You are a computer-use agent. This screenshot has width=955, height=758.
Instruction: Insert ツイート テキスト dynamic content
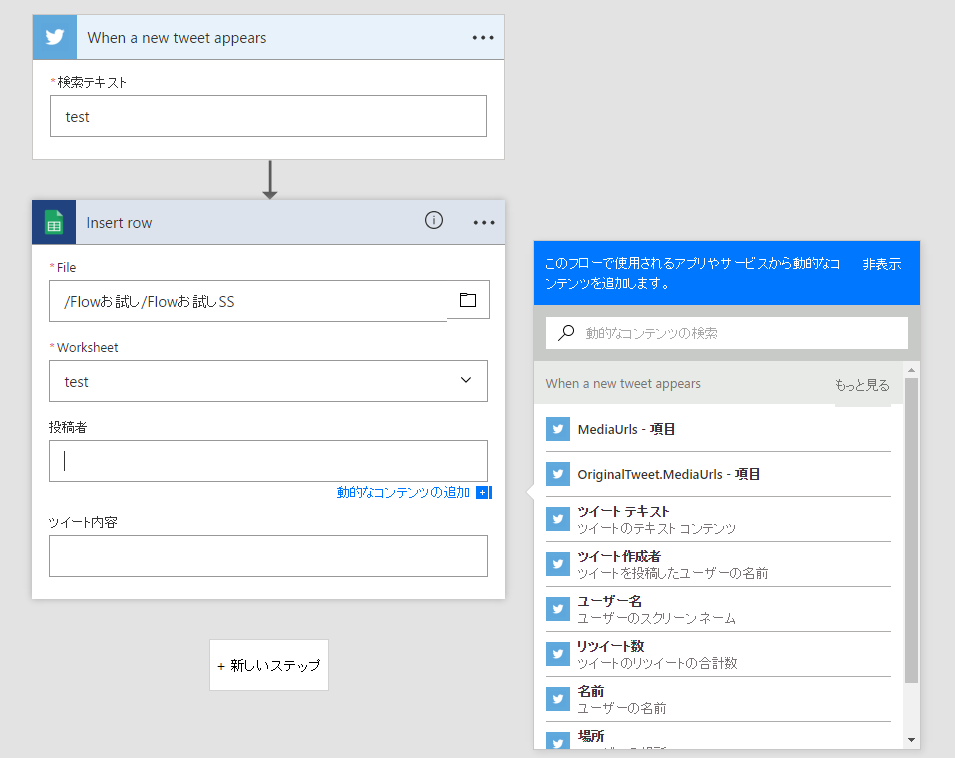tap(718, 519)
